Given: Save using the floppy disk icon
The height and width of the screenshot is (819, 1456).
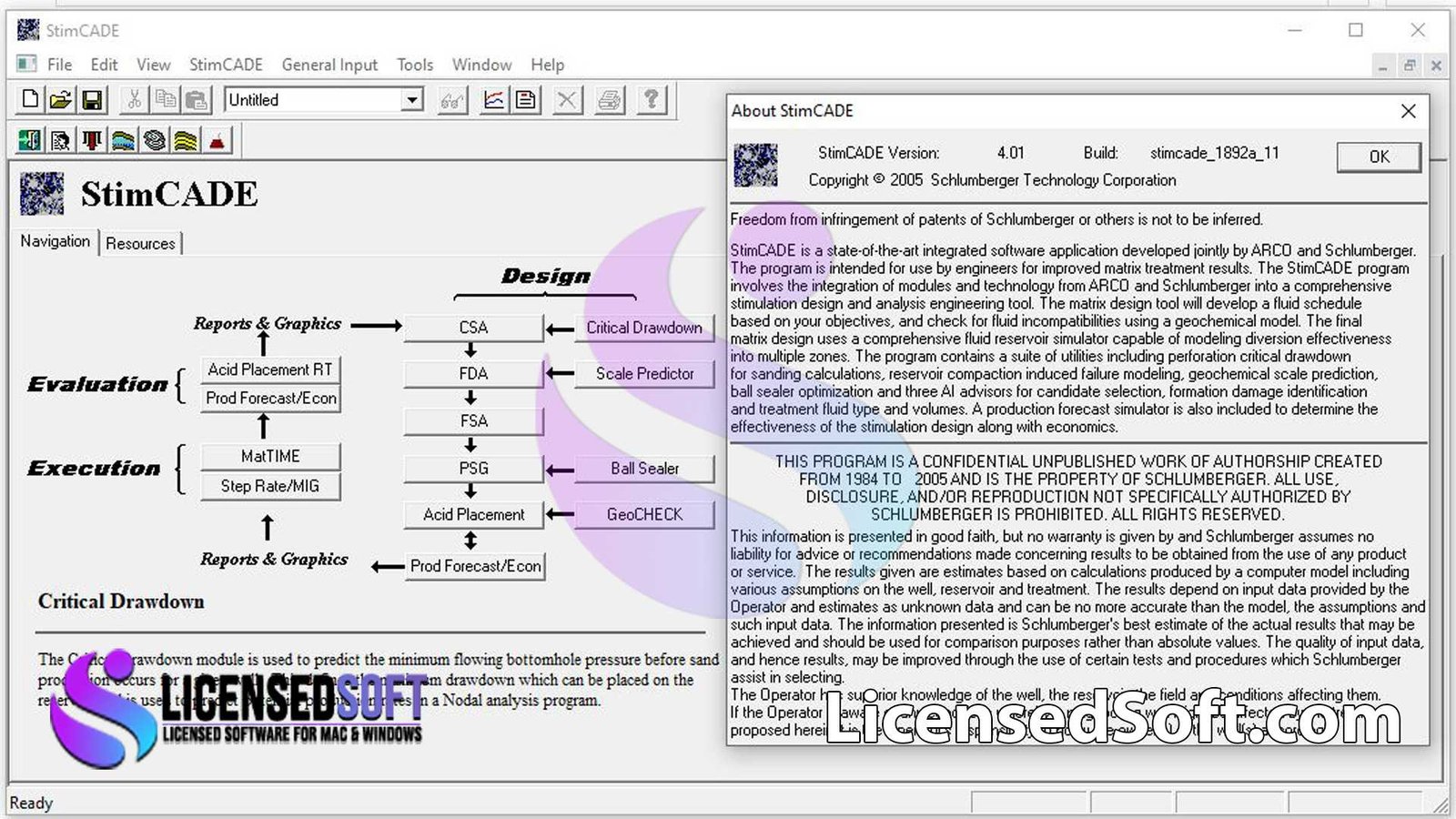Looking at the screenshot, I should click(x=92, y=99).
